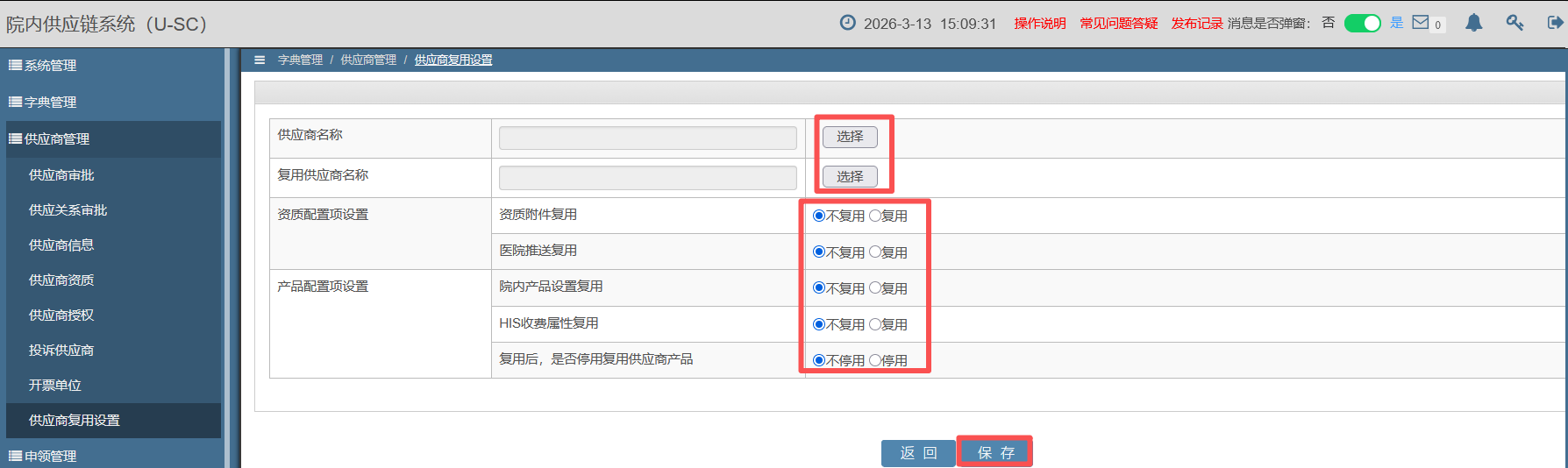
Task: Select 复用 for 资质附件复用
Action: 875,216
